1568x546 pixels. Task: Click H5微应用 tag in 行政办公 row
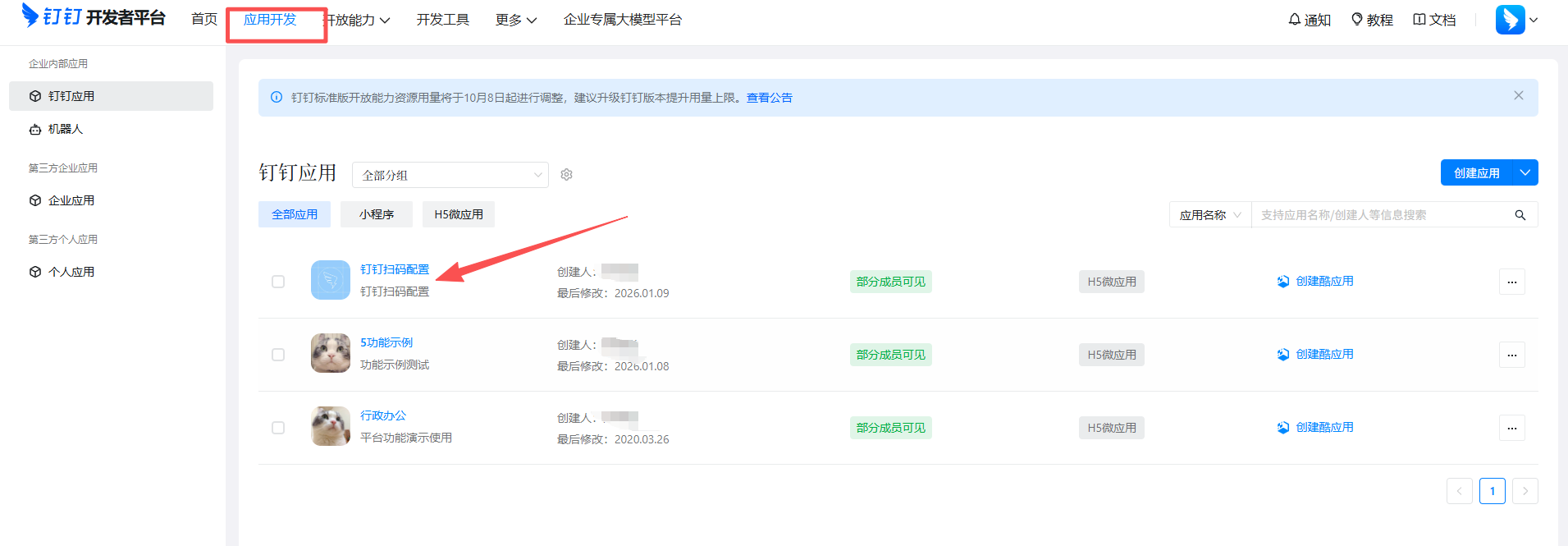point(1112,428)
